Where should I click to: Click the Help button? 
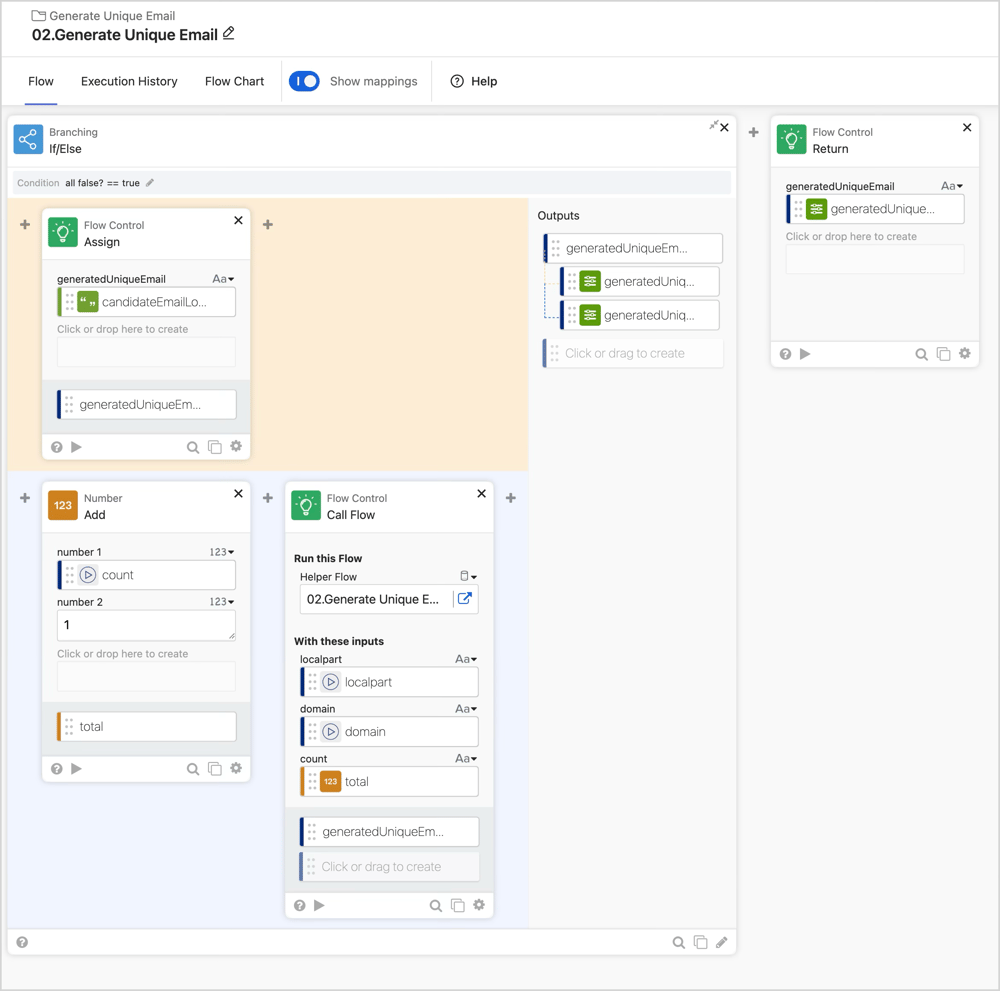tap(472, 81)
